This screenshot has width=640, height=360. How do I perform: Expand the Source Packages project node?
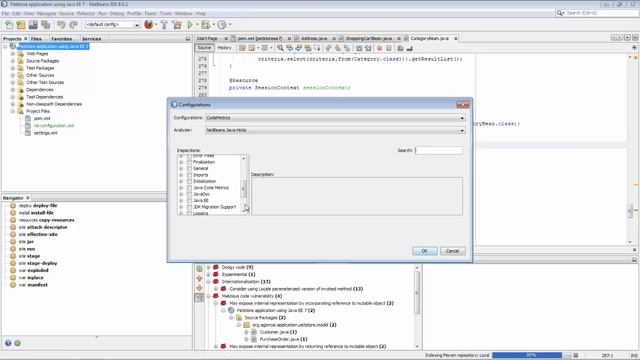pyautogui.click(x=13, y=61)
